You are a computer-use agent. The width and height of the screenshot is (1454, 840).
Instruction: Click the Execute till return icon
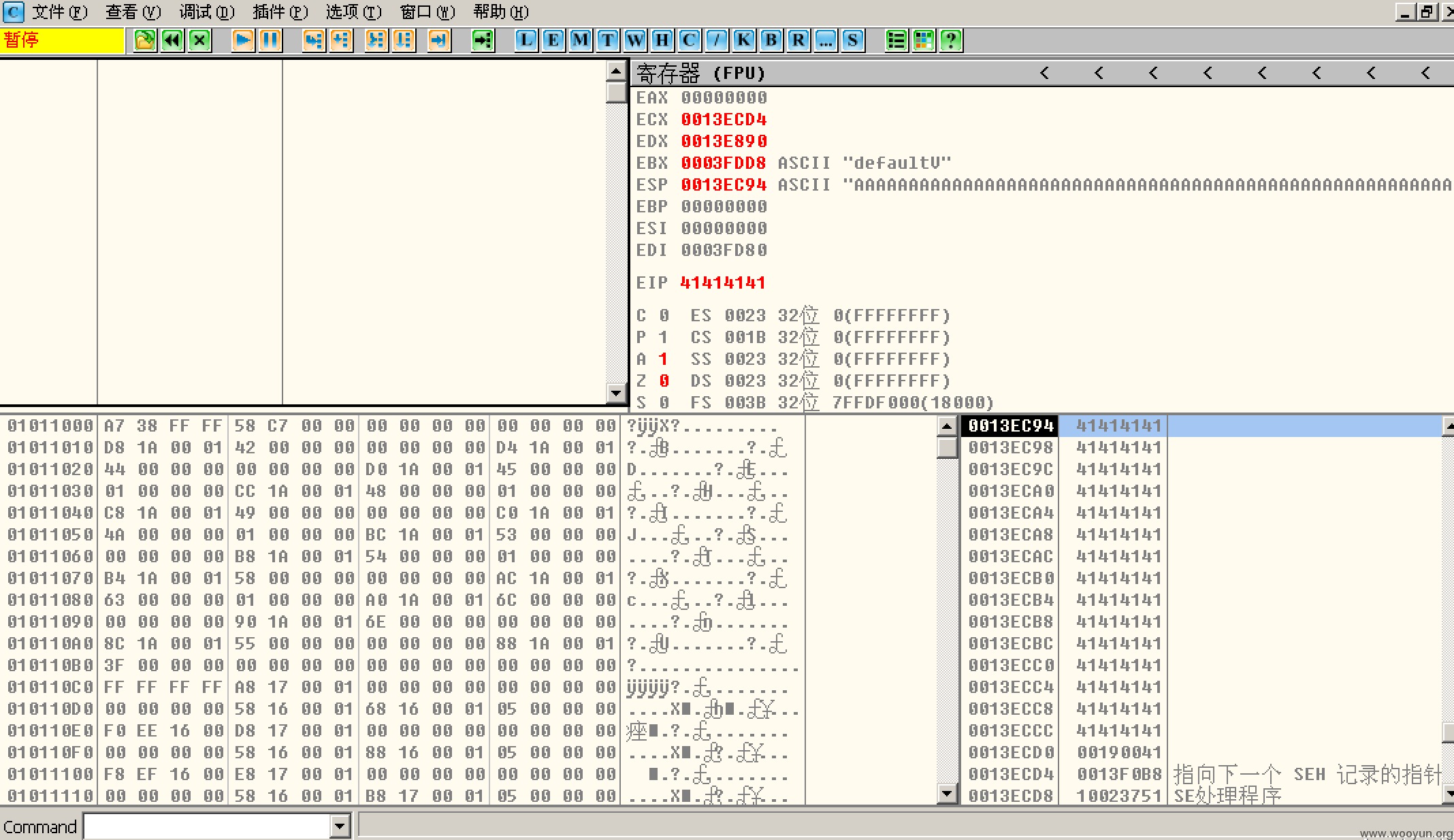439,40
